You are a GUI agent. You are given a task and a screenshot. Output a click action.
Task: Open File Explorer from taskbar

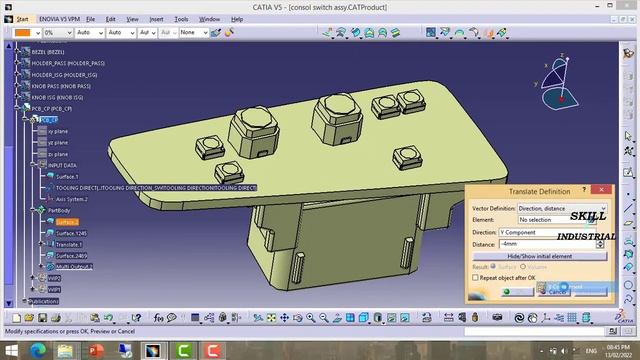(65, 351)
